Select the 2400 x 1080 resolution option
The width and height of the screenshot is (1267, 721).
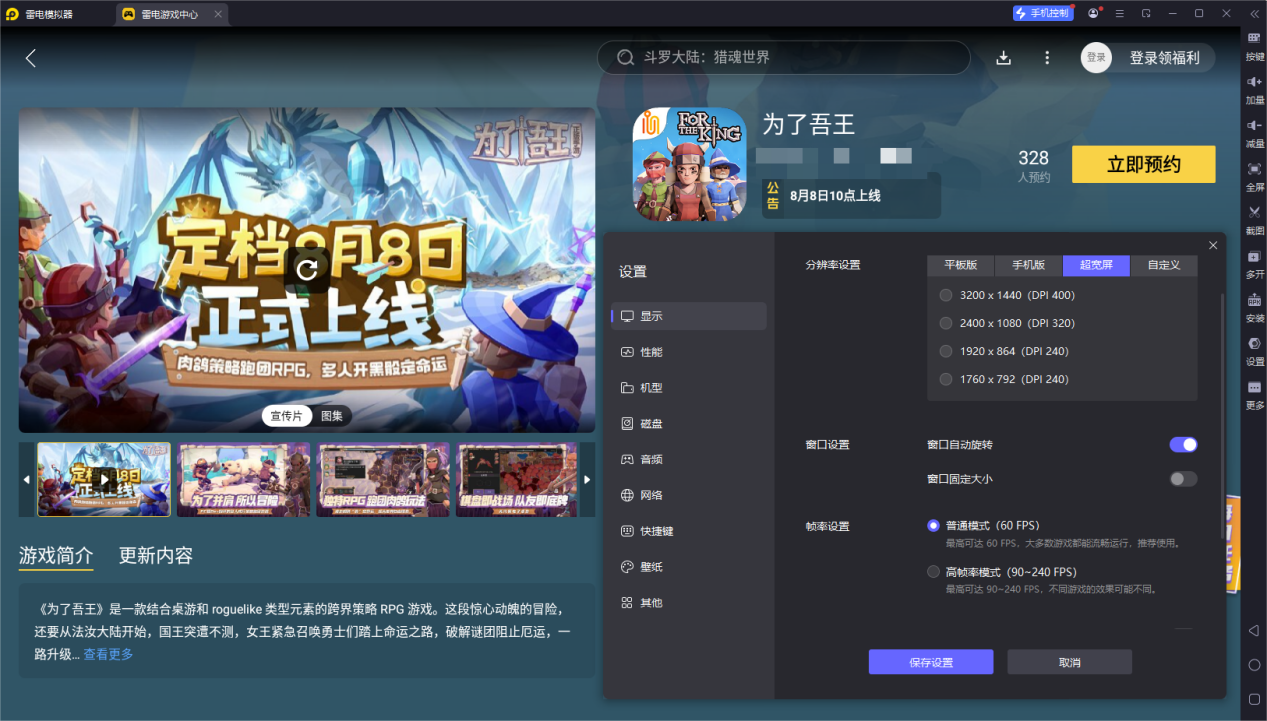[x=945, y=323]
